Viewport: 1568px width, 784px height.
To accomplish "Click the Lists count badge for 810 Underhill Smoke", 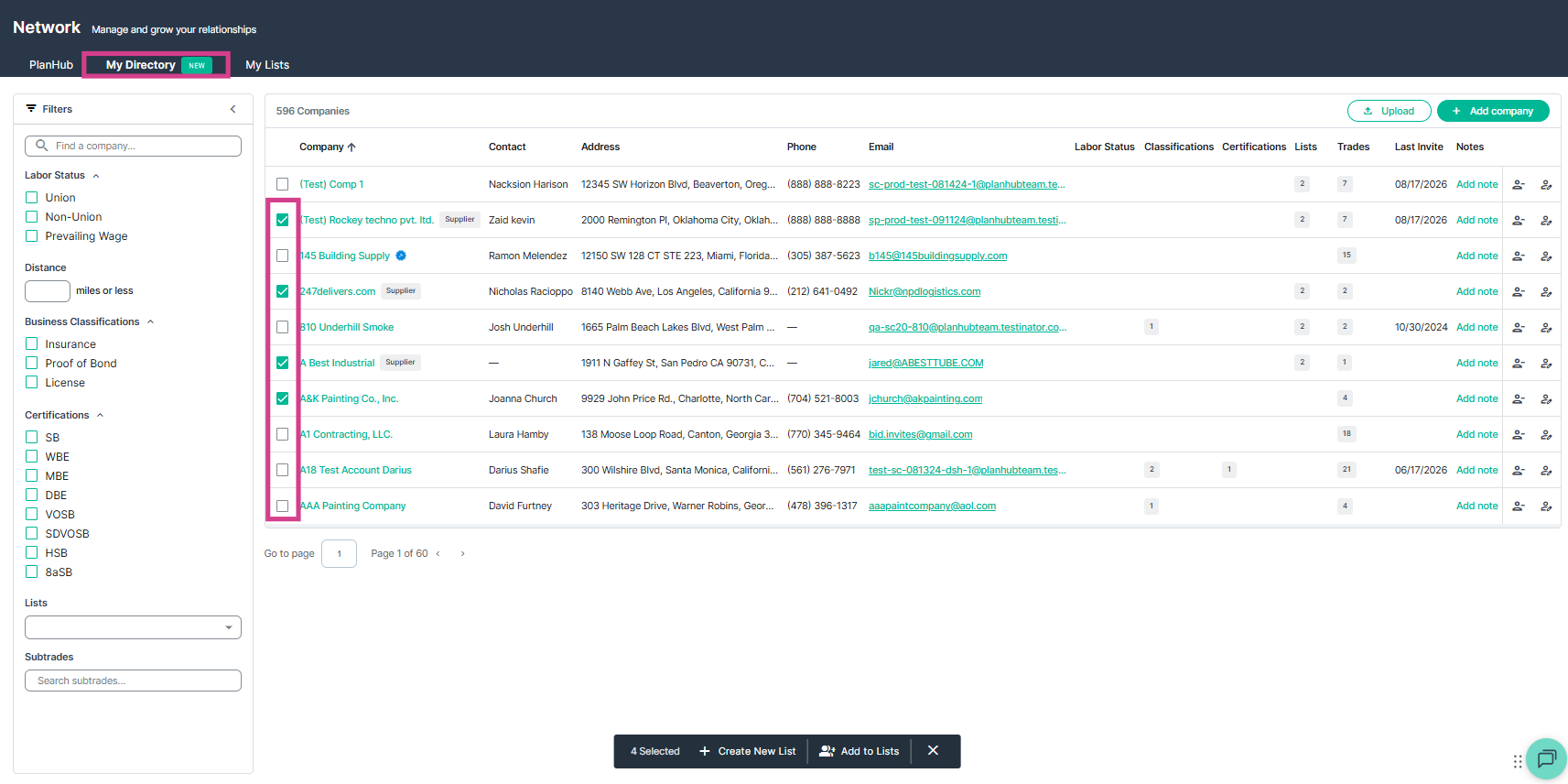I will (1302, 327).
